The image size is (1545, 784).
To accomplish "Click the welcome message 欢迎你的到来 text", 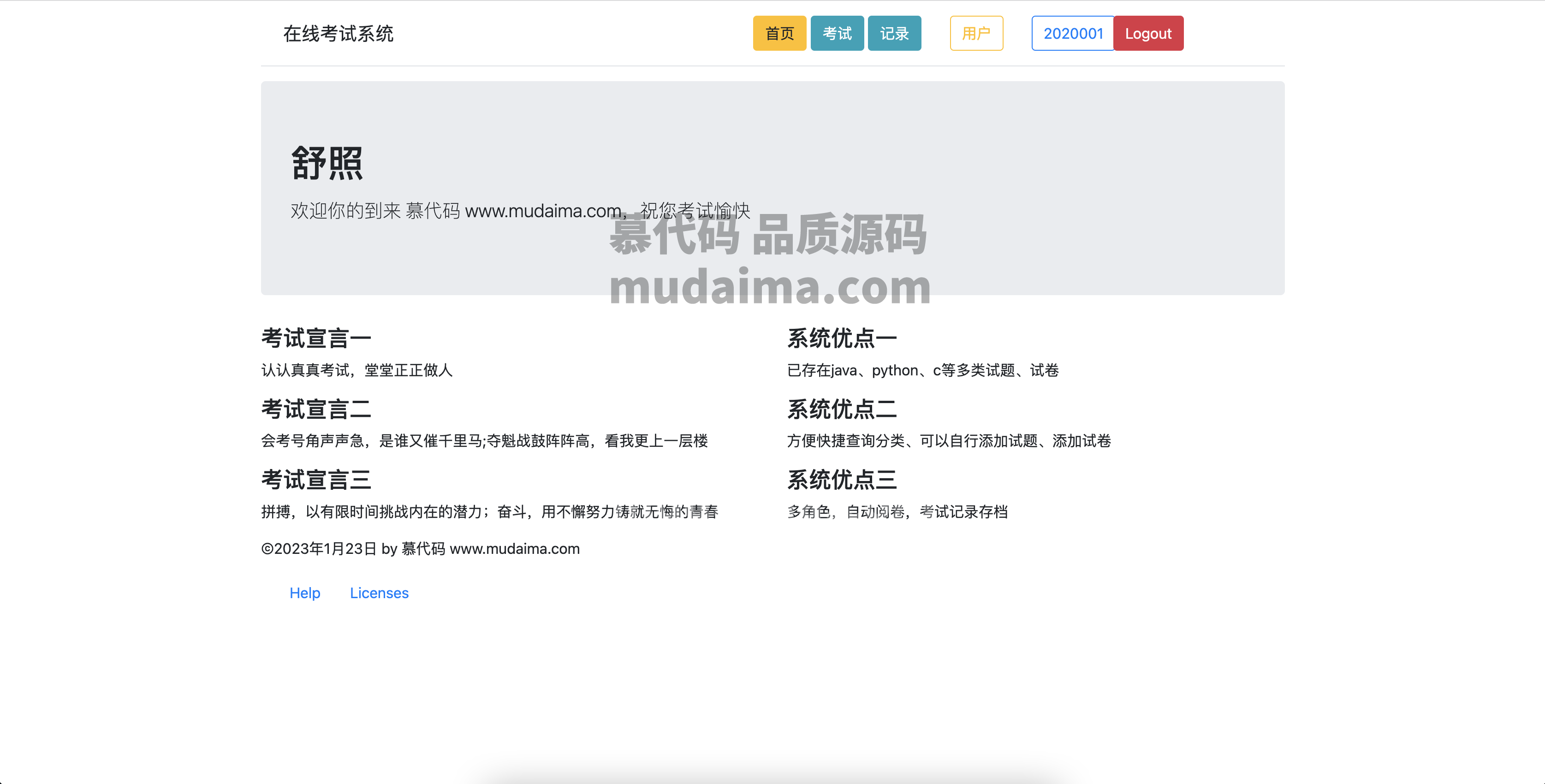I will click(520, 211).
